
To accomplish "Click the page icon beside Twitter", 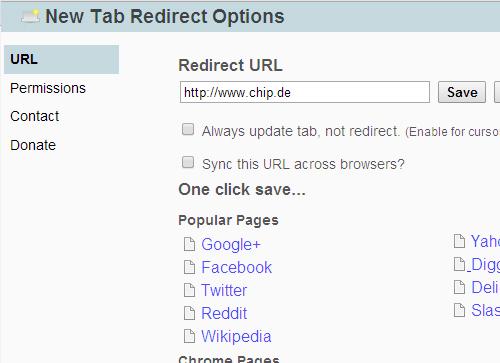I will point(189,290).
